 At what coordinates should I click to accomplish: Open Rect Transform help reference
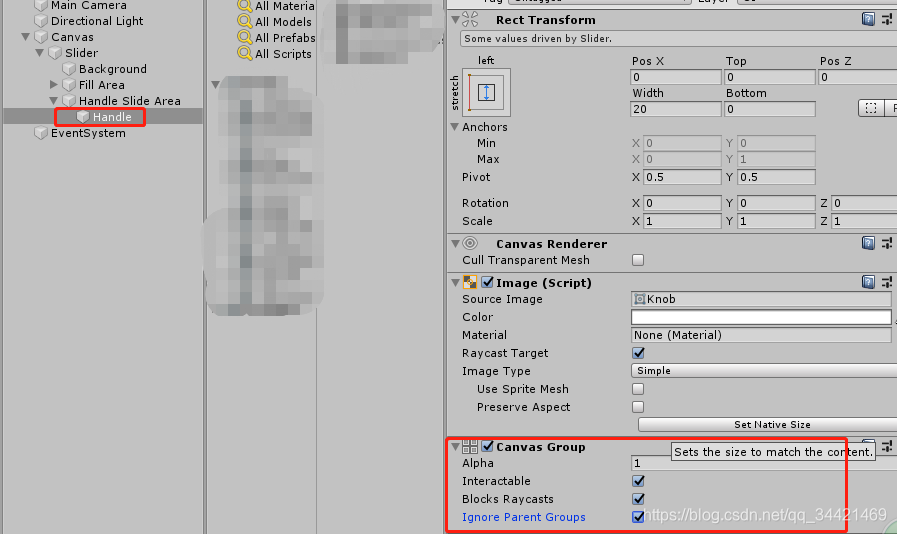pos(868,19)
